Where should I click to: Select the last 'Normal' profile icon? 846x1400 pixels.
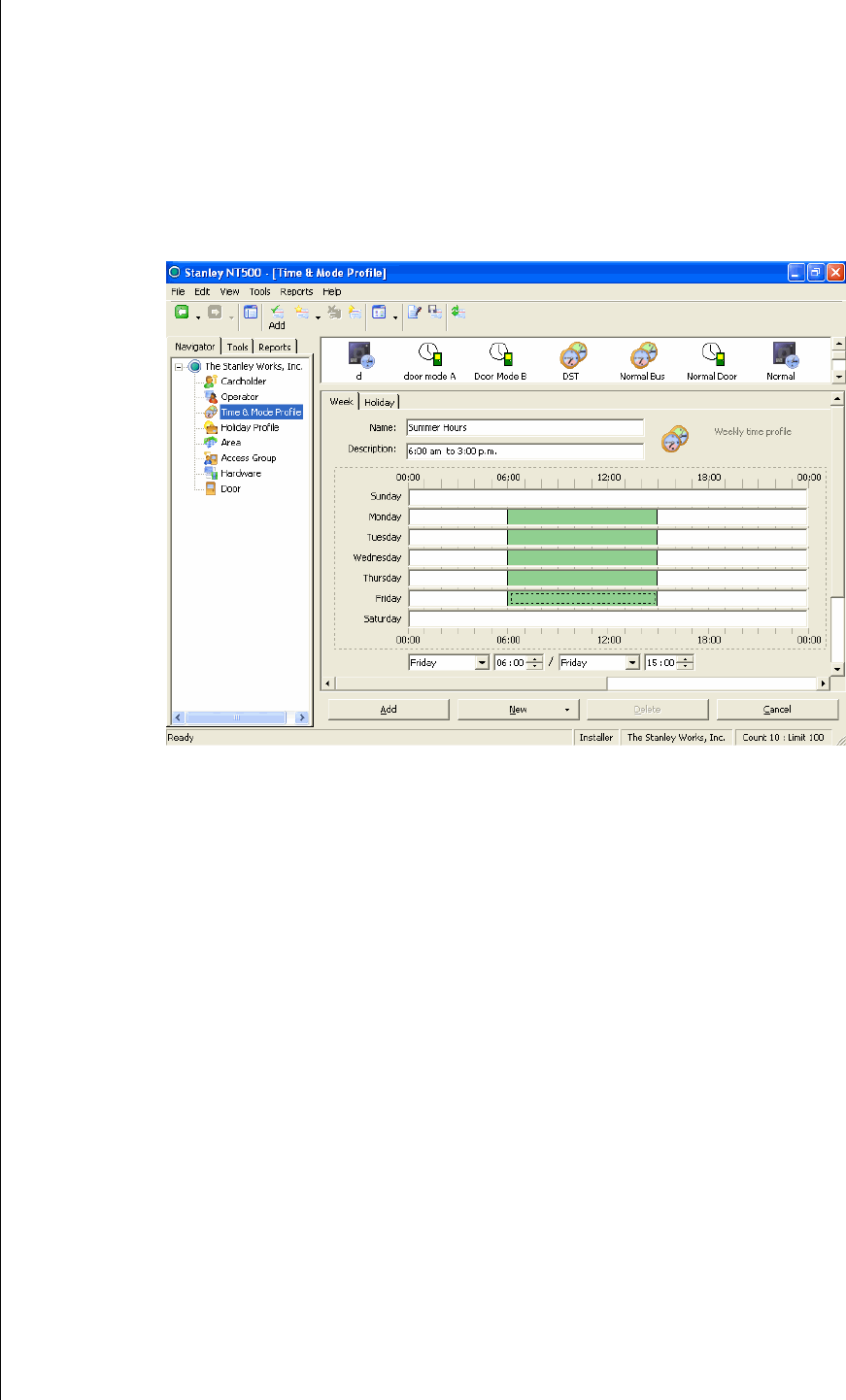click(782, 360)
